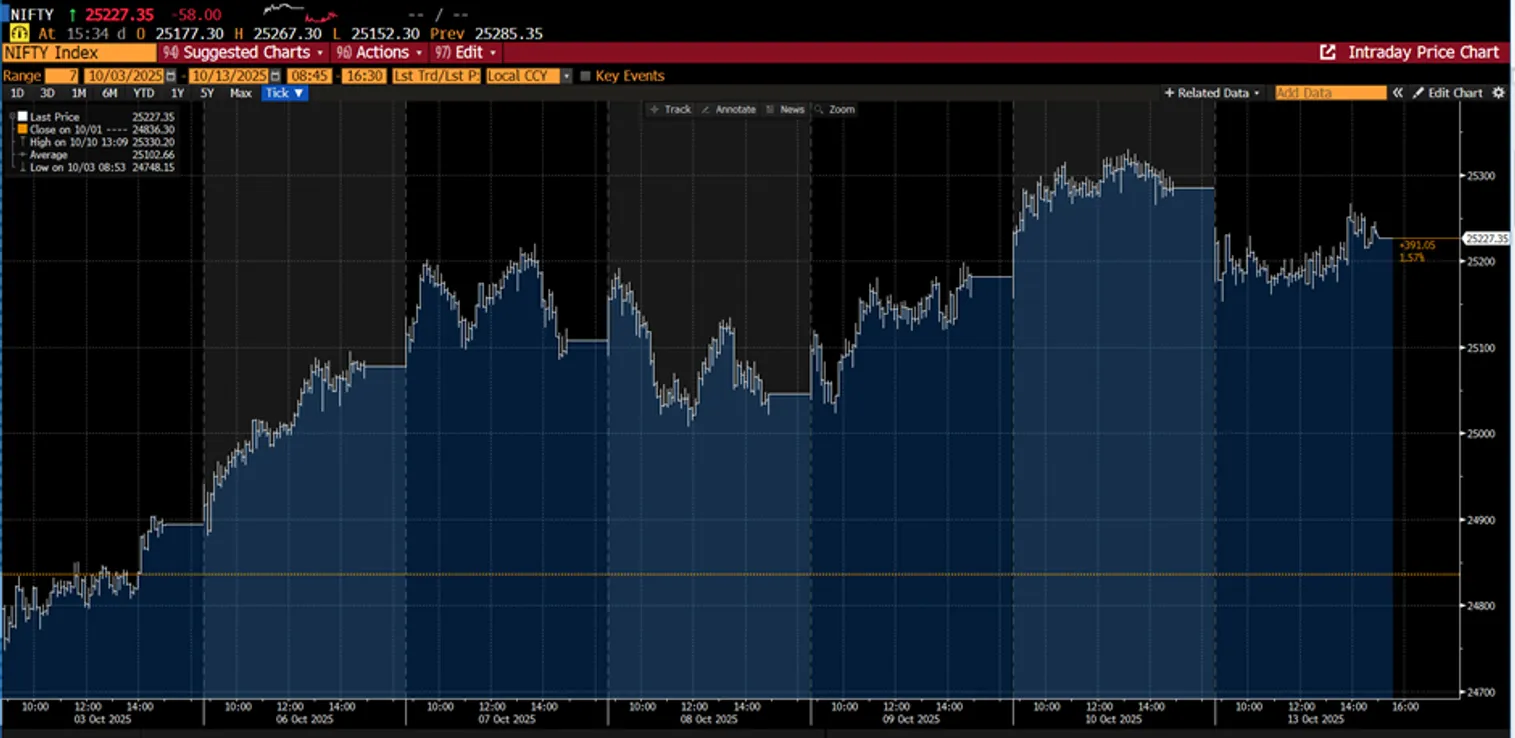
Task: Enable the Key Events checkbox
Action: [x=585, y=76]
